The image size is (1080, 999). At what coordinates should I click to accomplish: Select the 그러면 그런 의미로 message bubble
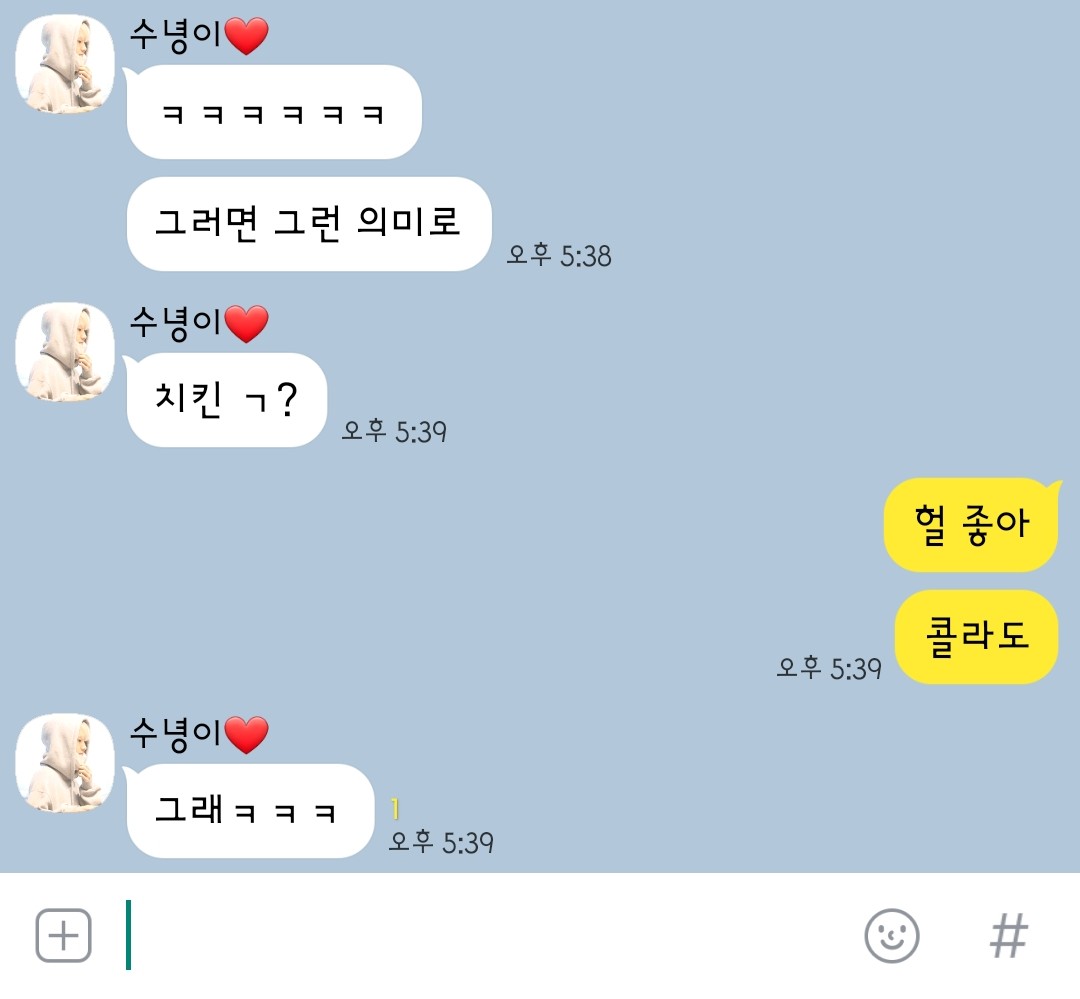click(309, 223)
